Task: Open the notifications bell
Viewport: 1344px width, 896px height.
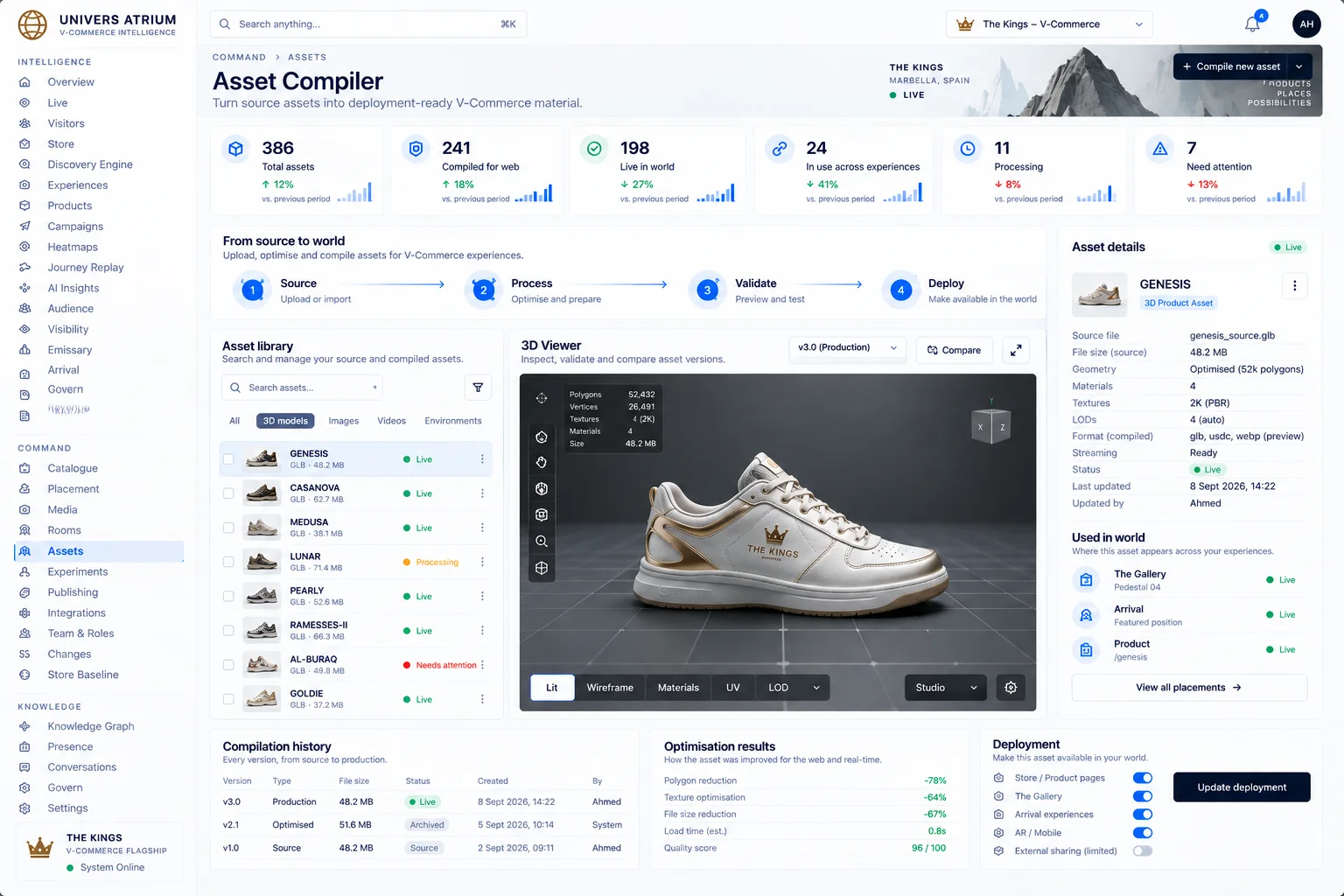Action: coord(1253,24)
